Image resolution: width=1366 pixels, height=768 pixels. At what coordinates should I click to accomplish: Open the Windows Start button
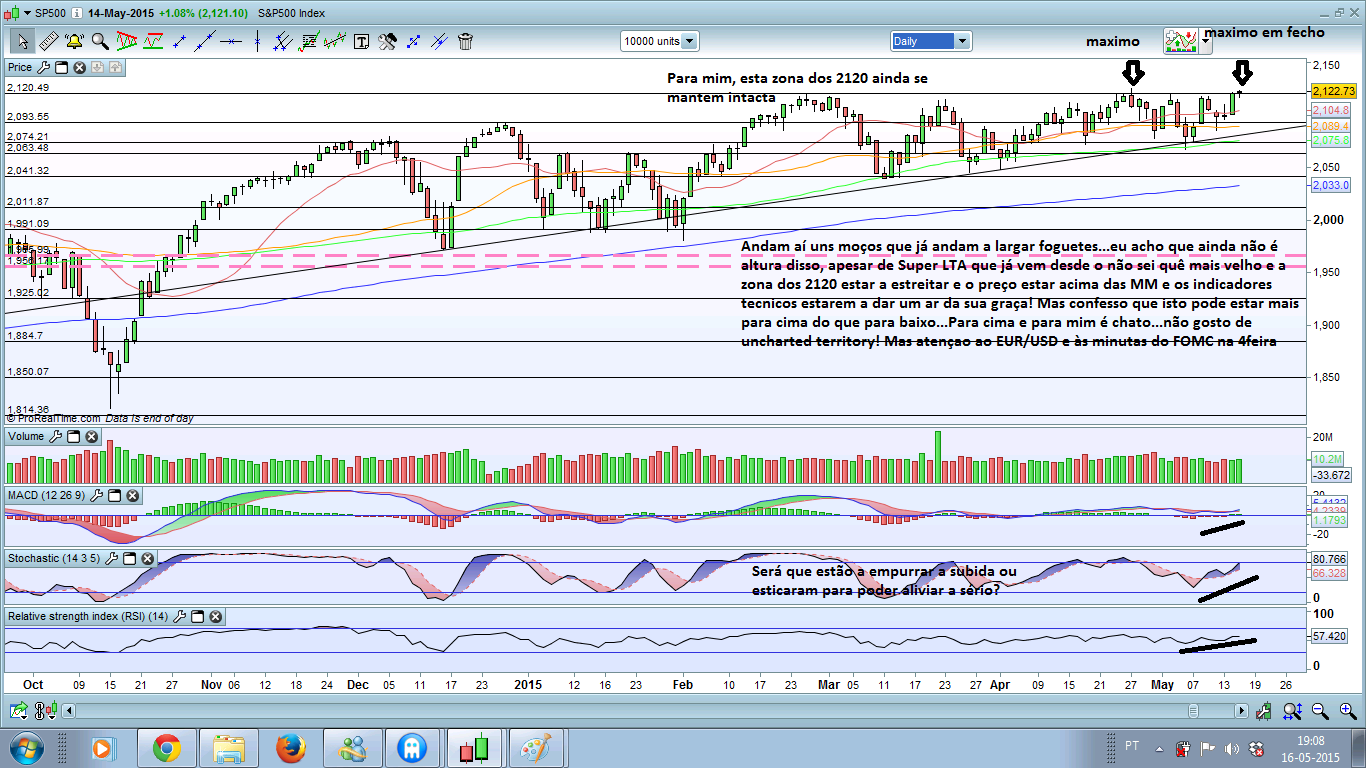pyautogui.click(x=25, y=748)
